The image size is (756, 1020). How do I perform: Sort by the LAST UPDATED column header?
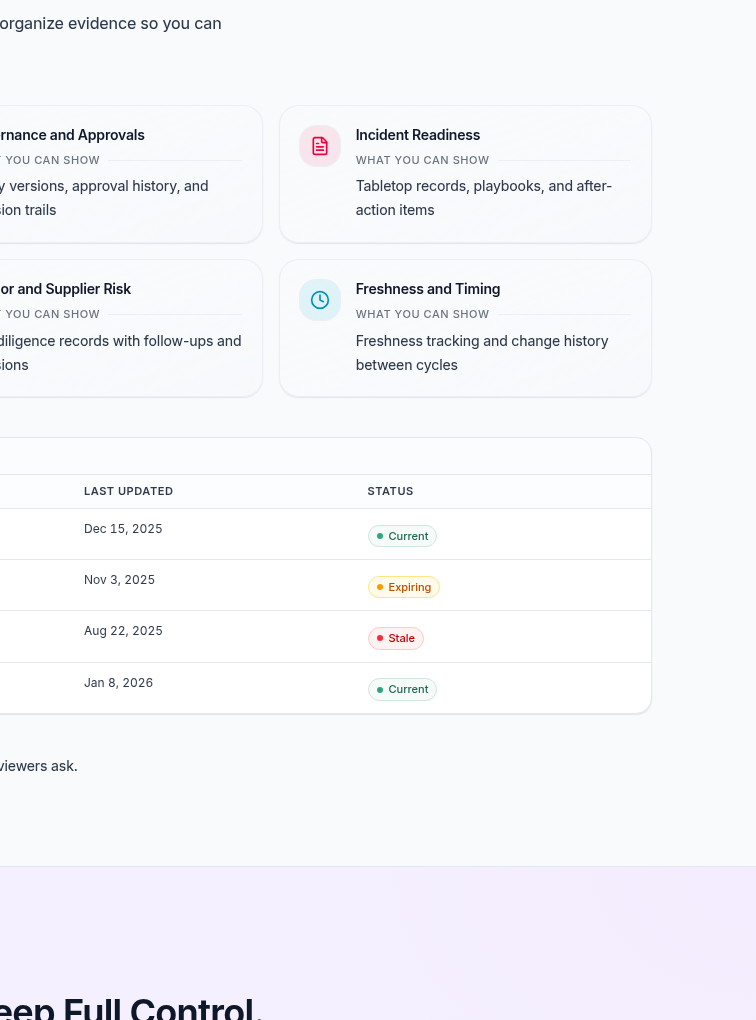(x=128, y=491)
